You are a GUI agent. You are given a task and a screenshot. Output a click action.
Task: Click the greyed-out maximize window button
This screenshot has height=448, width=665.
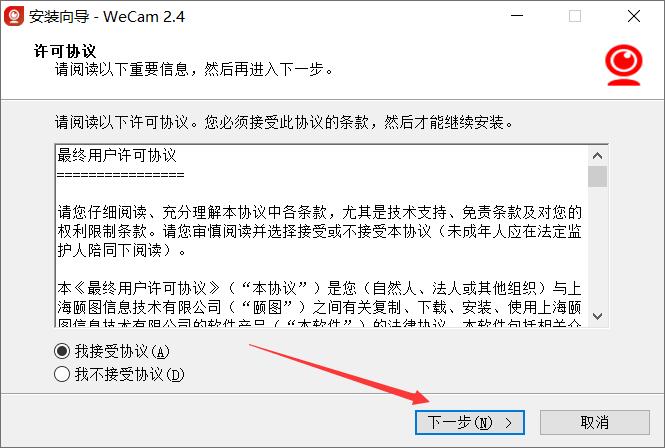(575, 16)
